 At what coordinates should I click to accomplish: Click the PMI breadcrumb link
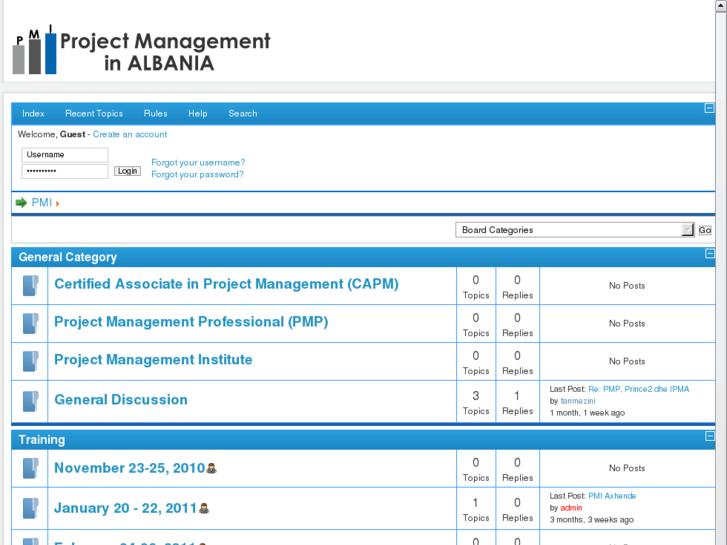41,203
